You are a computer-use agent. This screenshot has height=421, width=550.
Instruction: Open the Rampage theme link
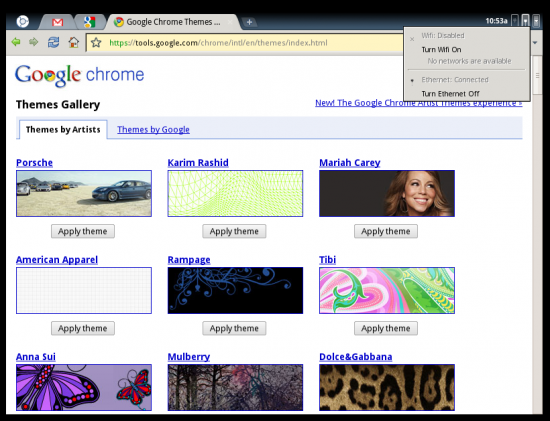[x=189, y=260]
